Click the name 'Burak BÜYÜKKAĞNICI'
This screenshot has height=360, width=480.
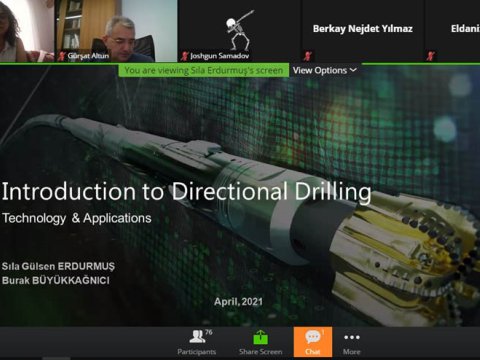[56, 280]
